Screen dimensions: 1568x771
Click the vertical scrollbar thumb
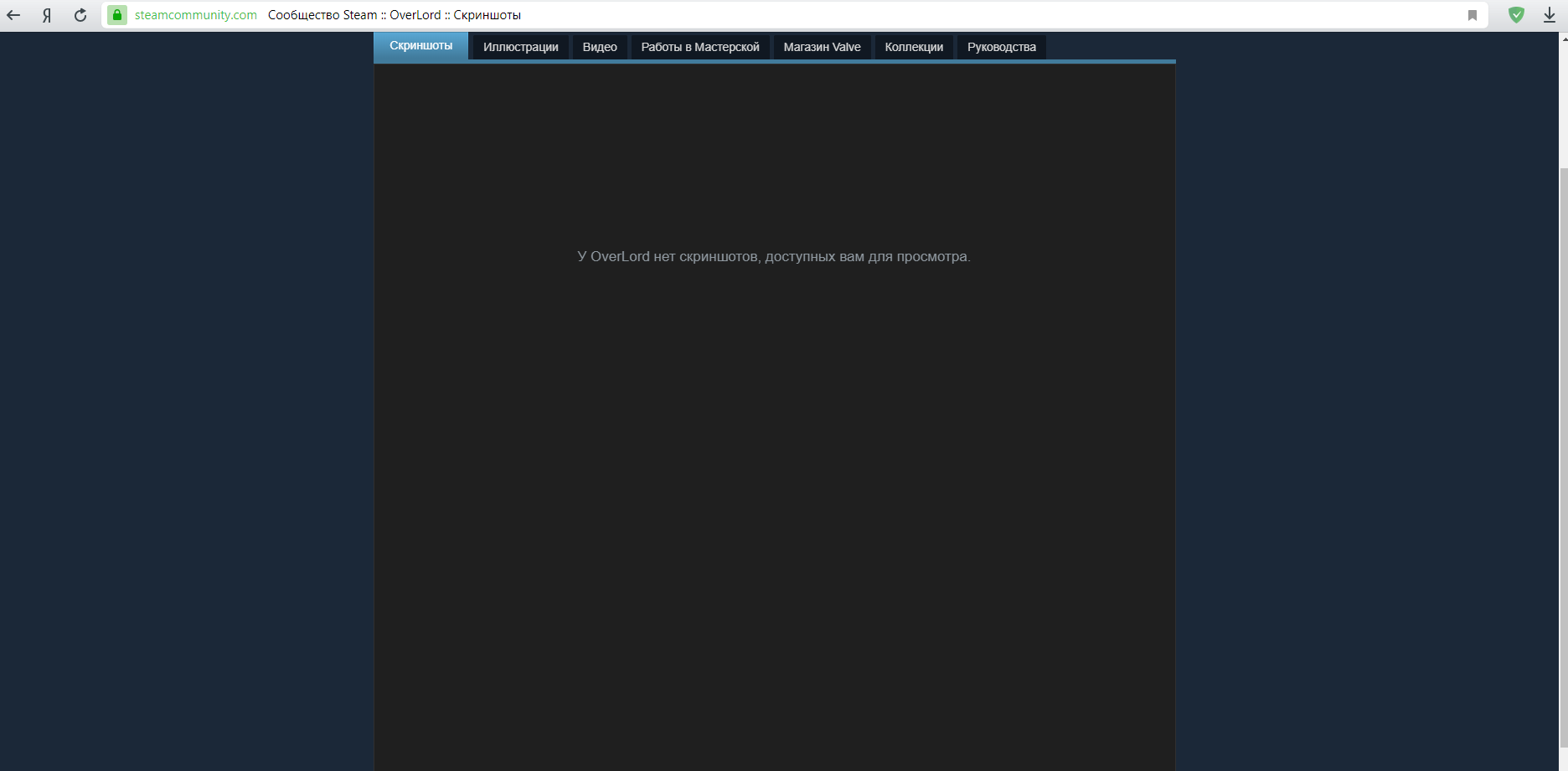(1563, 457)
